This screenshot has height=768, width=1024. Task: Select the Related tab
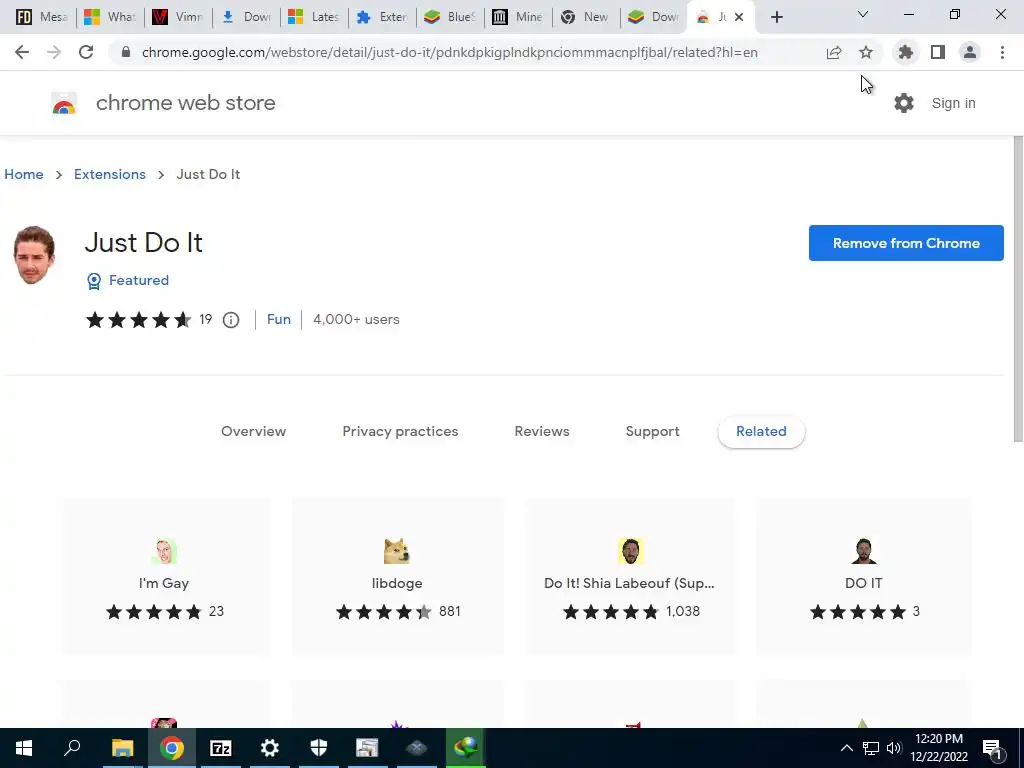click(761, 432)
